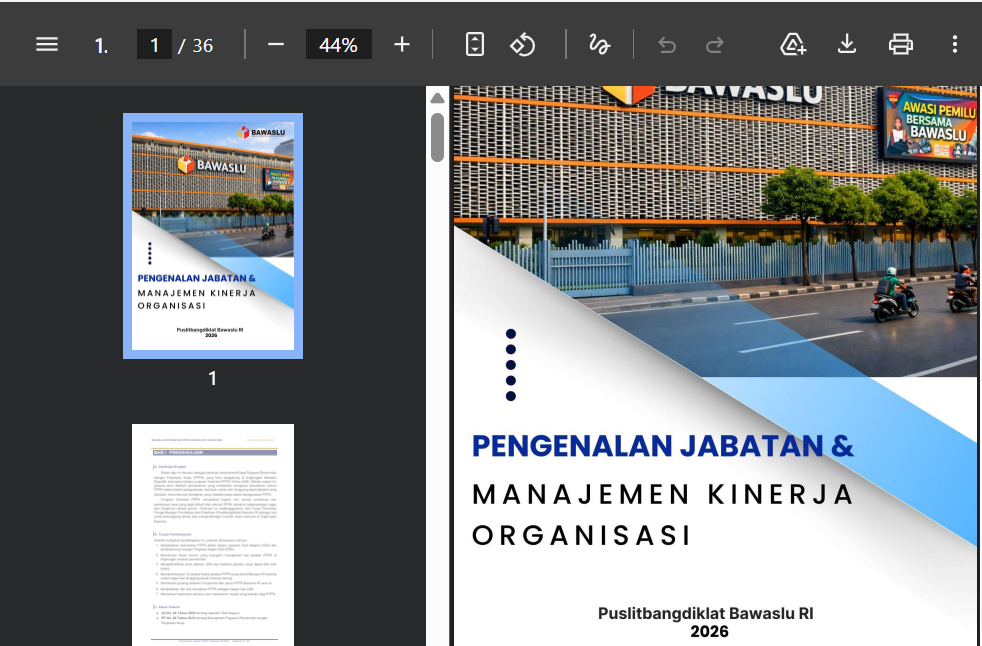Zoom out with the minus button
Screen dimensions: 982x646
click(276, 44)
